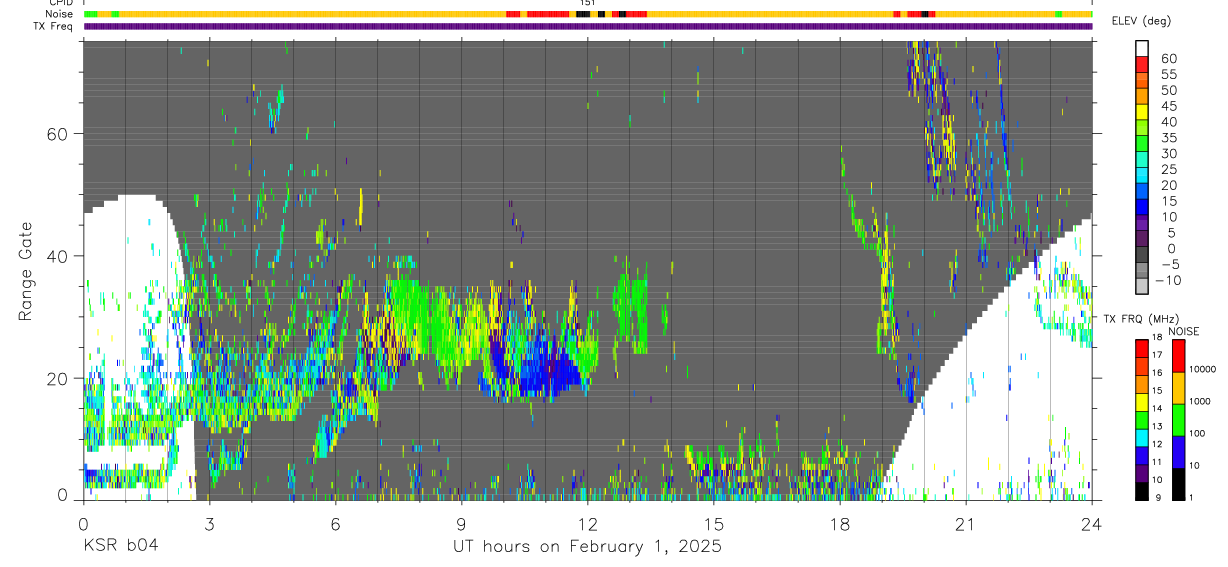The image size is (1228, 567).
Task: Click the x-axis tick label "3"
Action: [x=209, y=523]
